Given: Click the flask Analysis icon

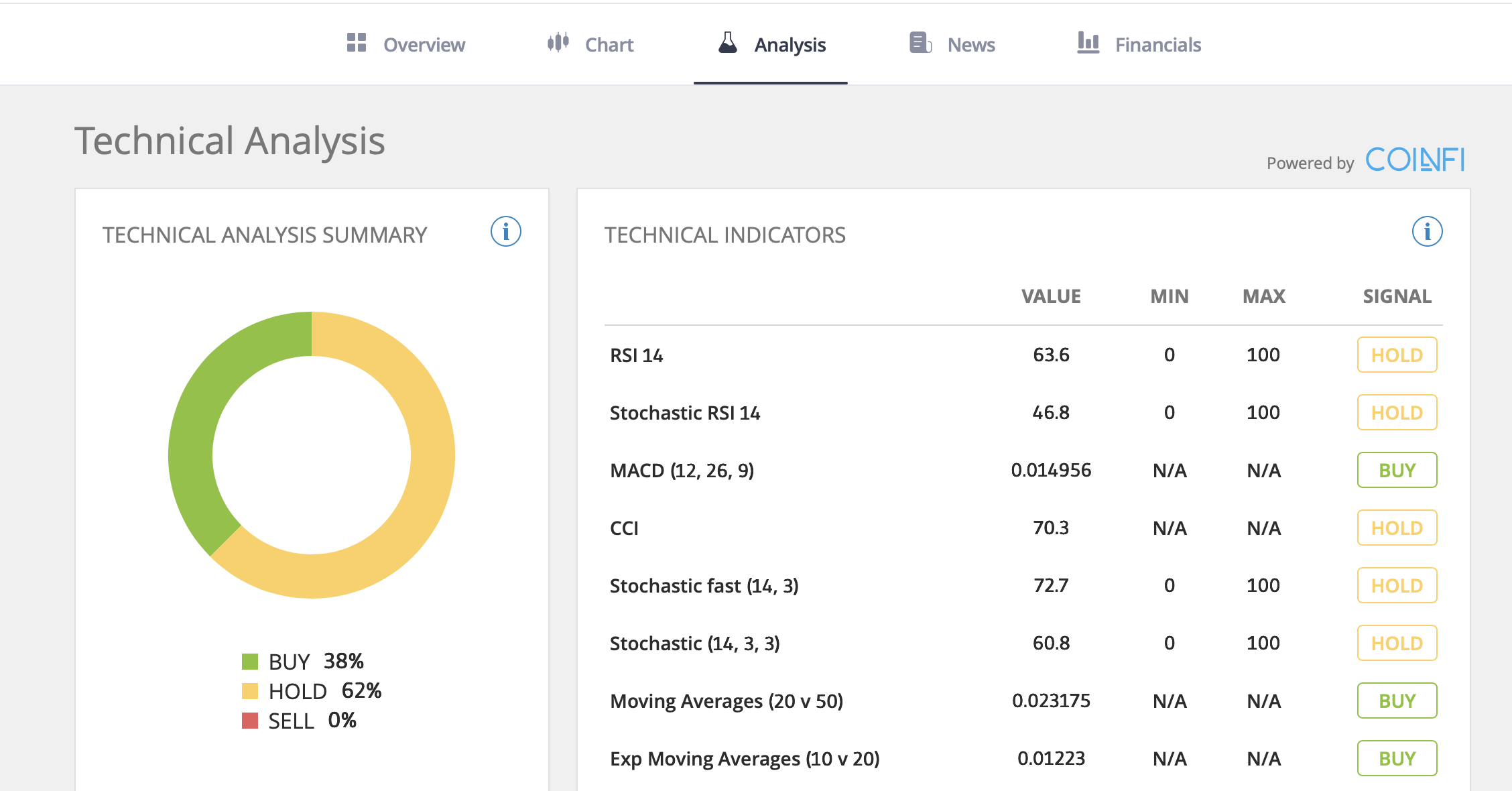Looking at the screenshot, I should coord(728,43).
